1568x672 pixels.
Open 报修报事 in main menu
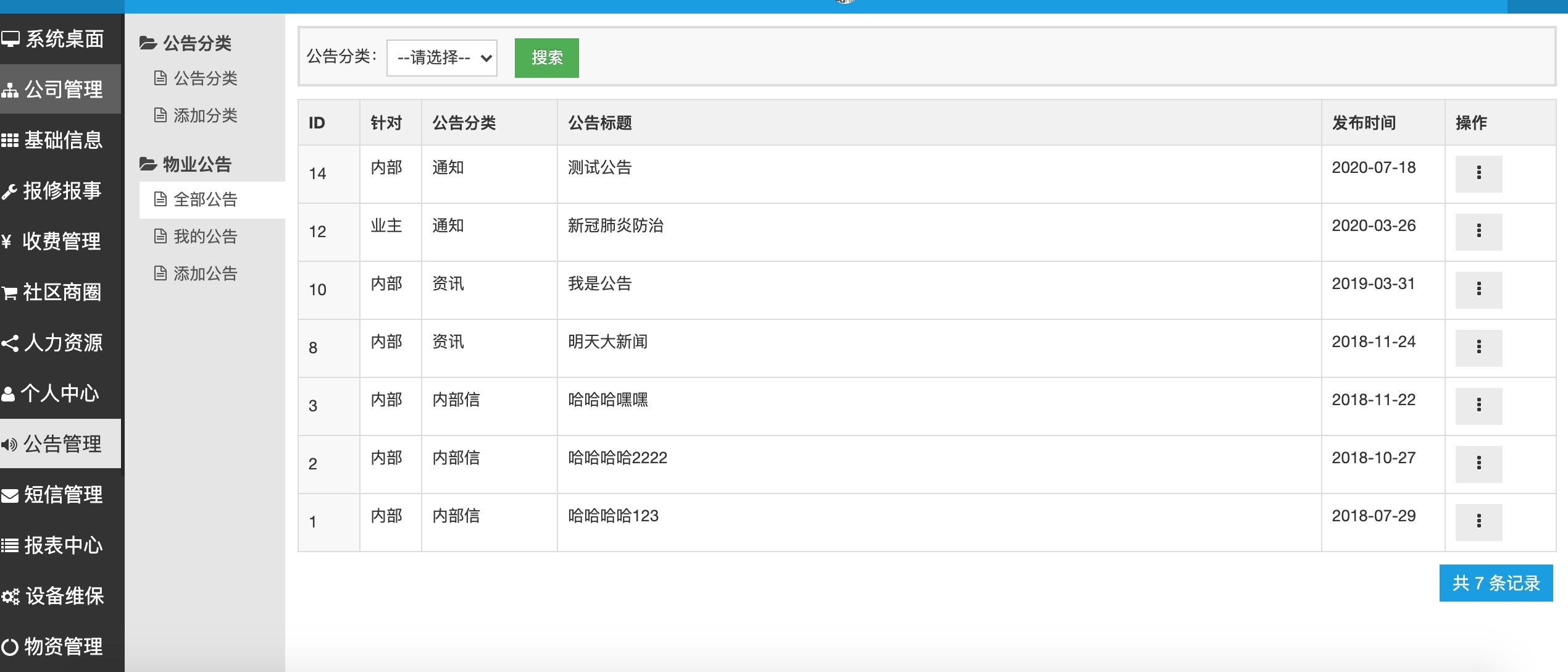coord(60,191)
